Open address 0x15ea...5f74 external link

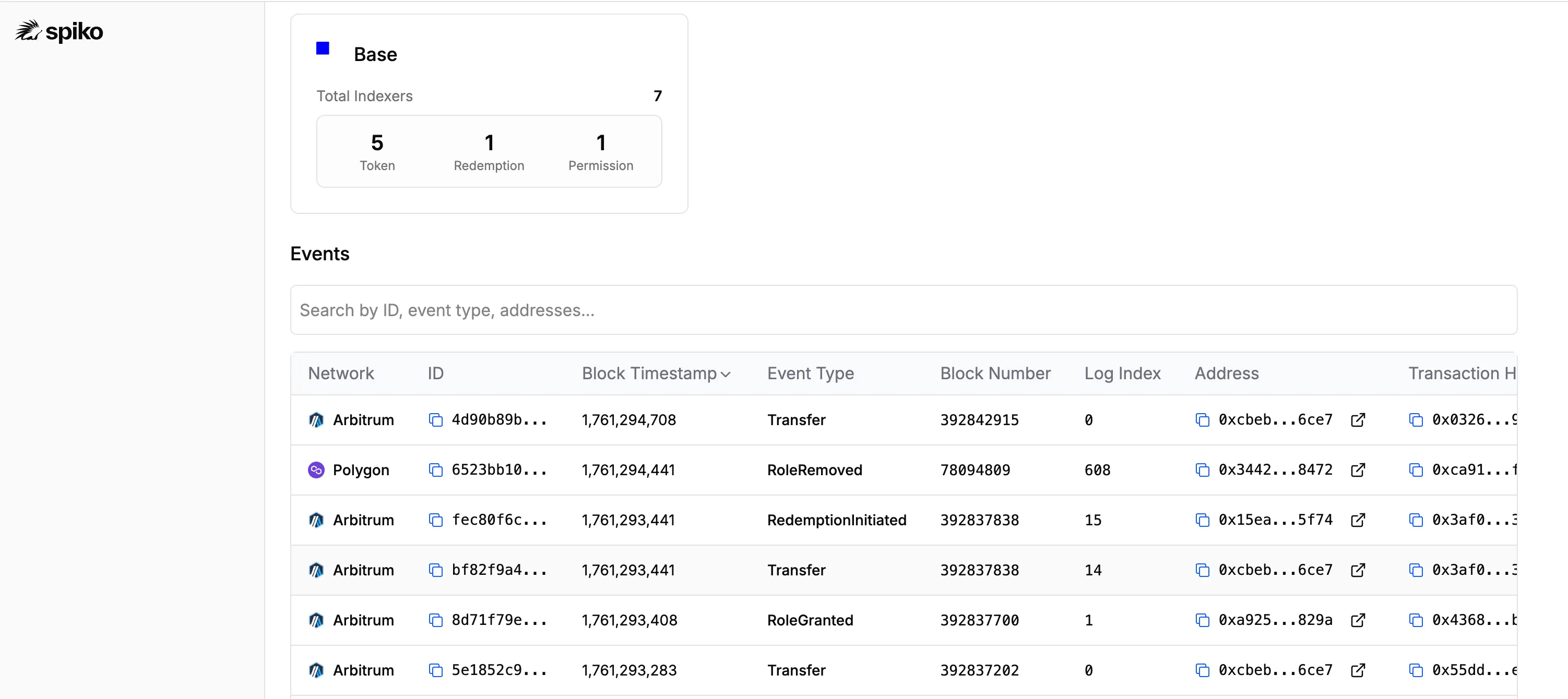[1358, 520]
